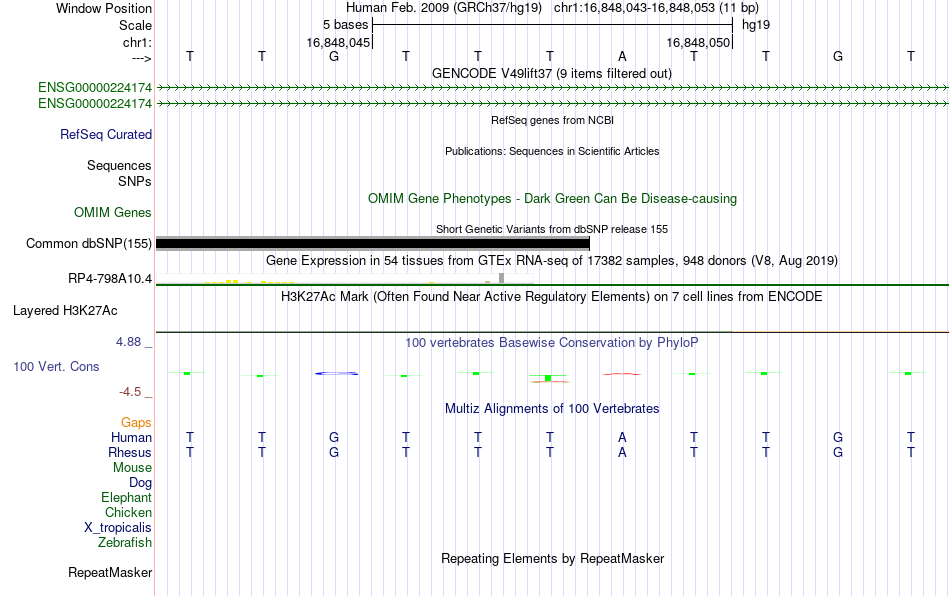Click H3K27Ac Mark track title
The image size is (950, 596).
pos(552,296)
